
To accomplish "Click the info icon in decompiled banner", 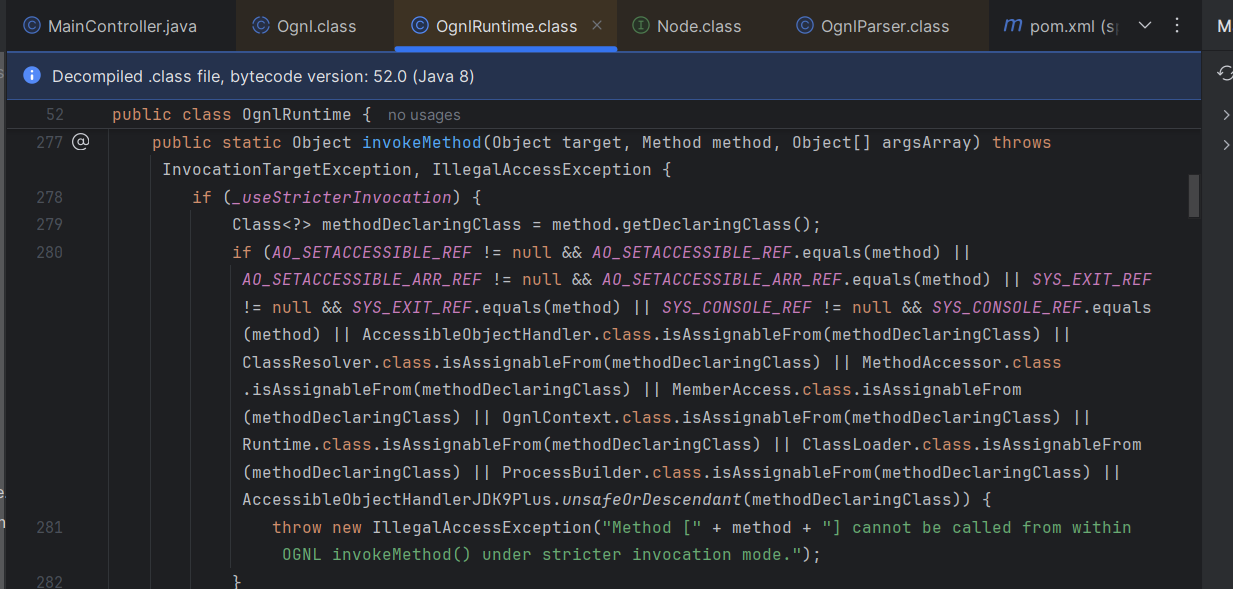I will coord(32,76).
